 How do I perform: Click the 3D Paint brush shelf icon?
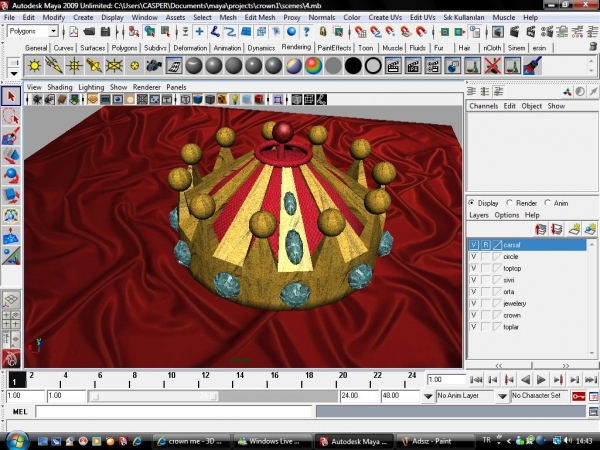point(532,66)
